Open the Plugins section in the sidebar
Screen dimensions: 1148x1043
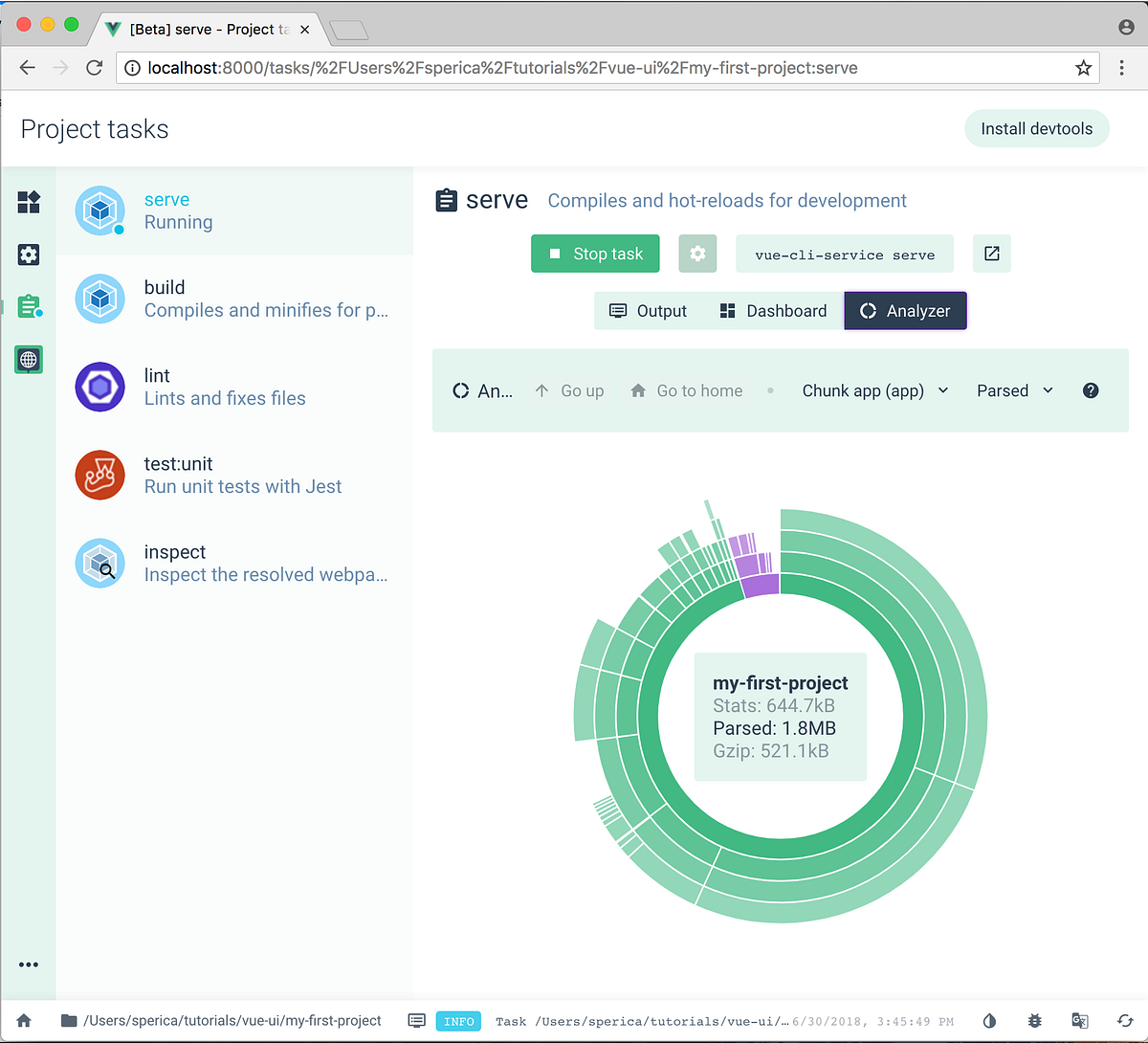point(29,203)
